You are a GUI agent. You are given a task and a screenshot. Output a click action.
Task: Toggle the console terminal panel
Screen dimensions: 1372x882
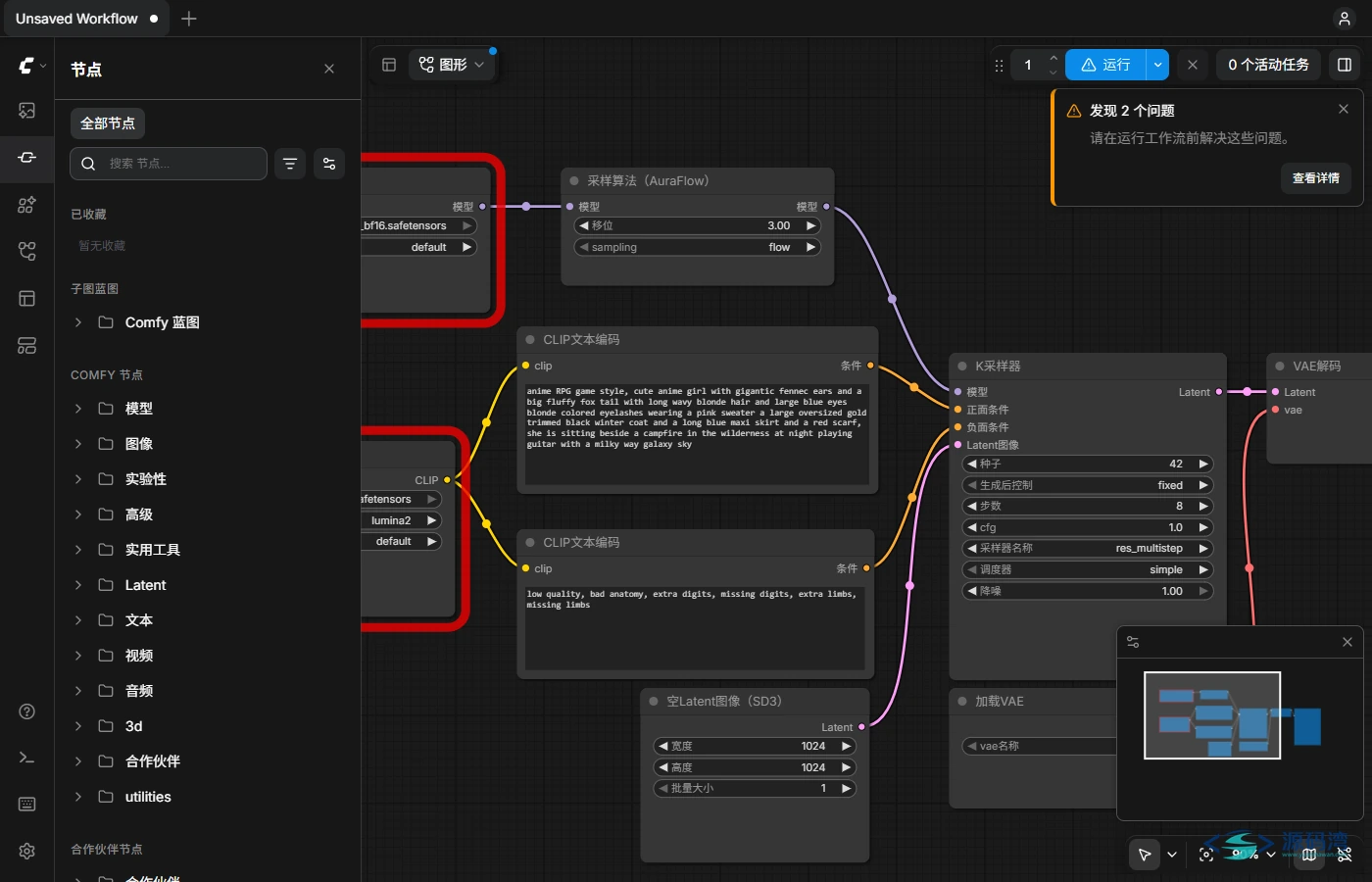(27, 758)
